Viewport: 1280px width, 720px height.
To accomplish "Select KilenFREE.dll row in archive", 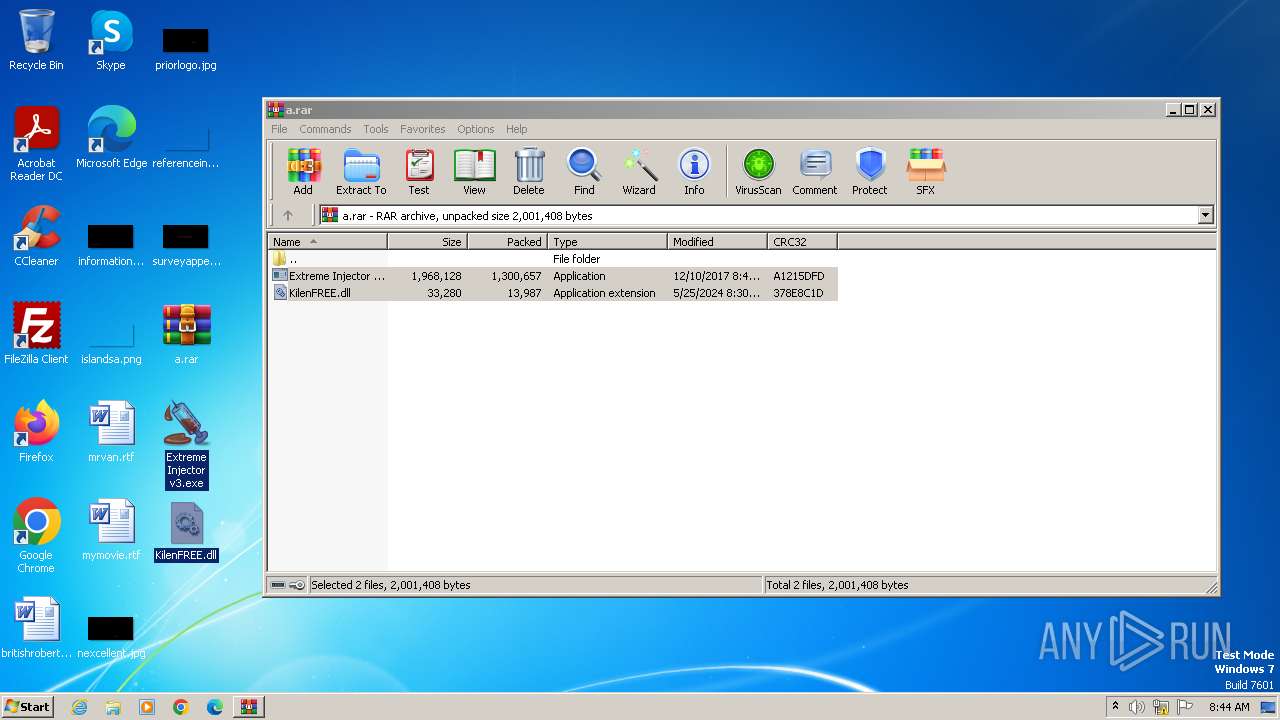I will pyautogui.click(x=552, y=293).
